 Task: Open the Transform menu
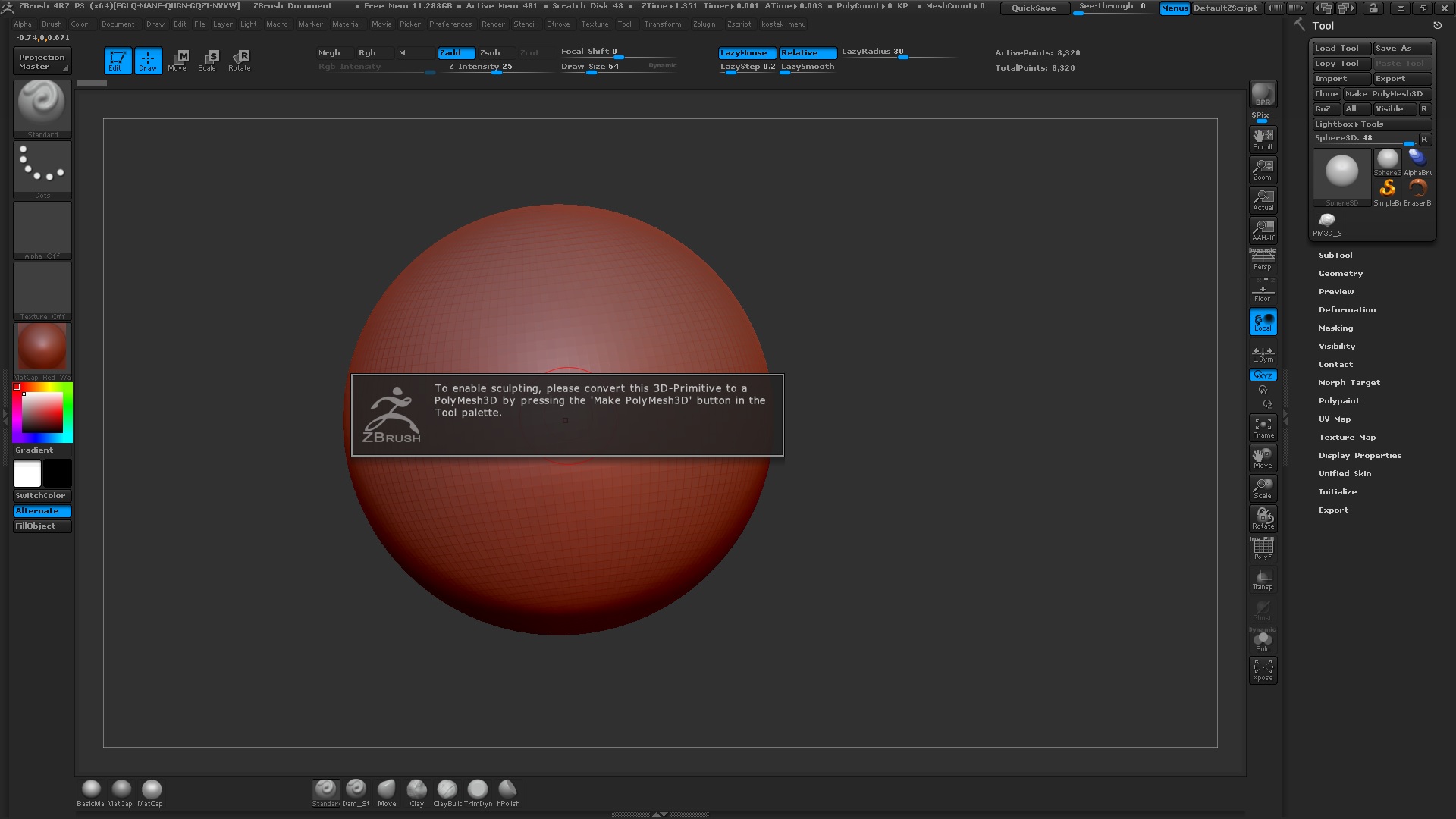[x=663, y=24]
